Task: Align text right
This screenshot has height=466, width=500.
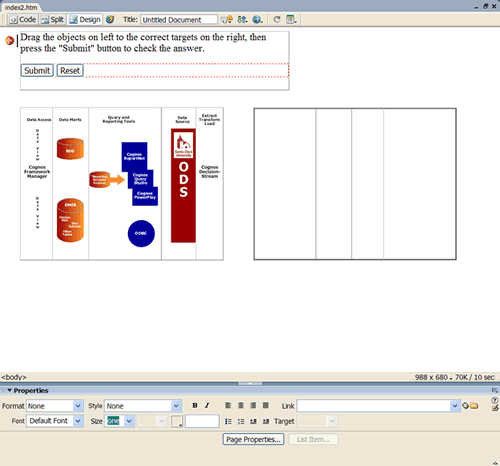Action: (253, 405)
